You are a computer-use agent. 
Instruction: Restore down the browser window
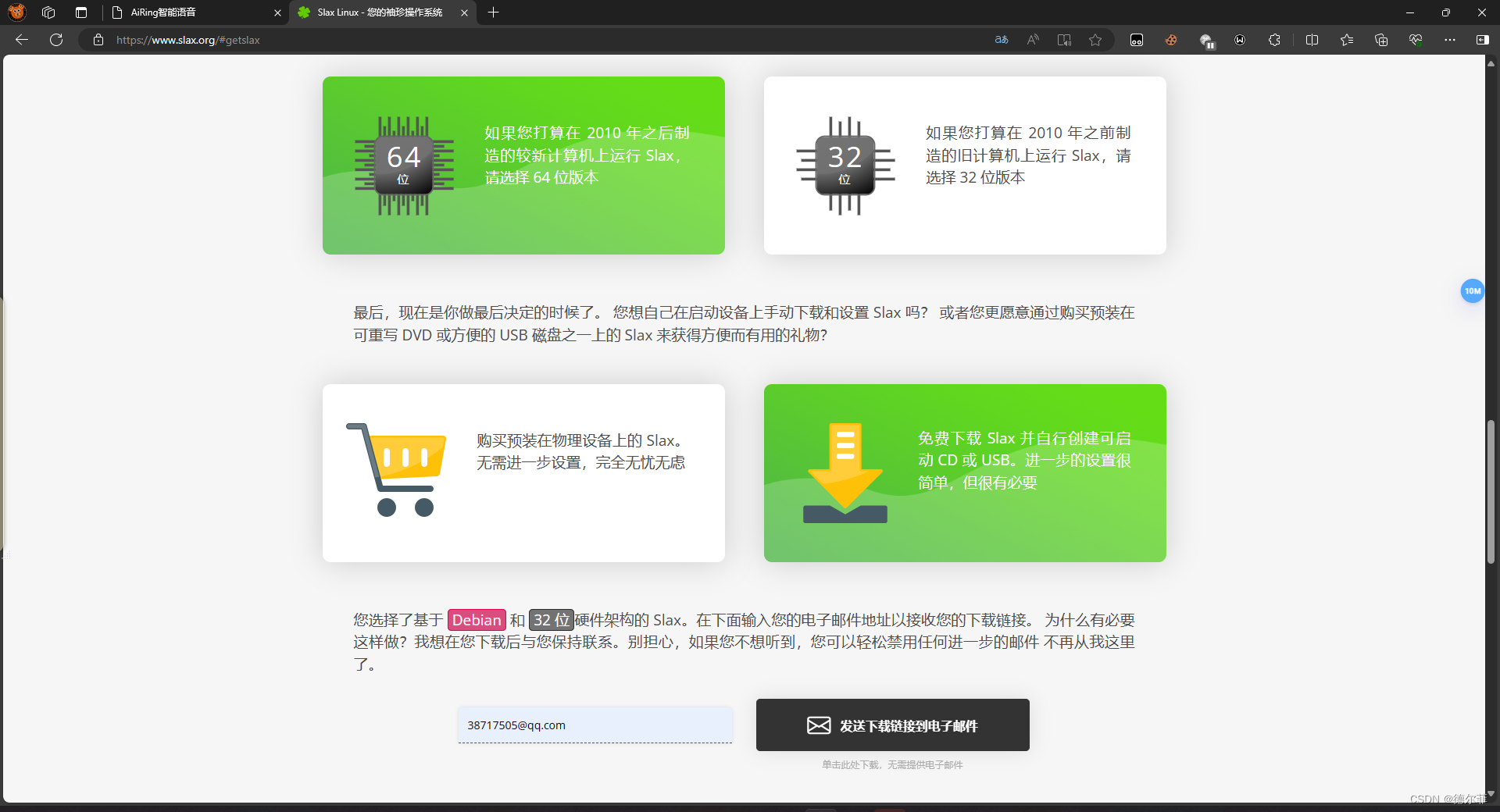point(1446,12)
